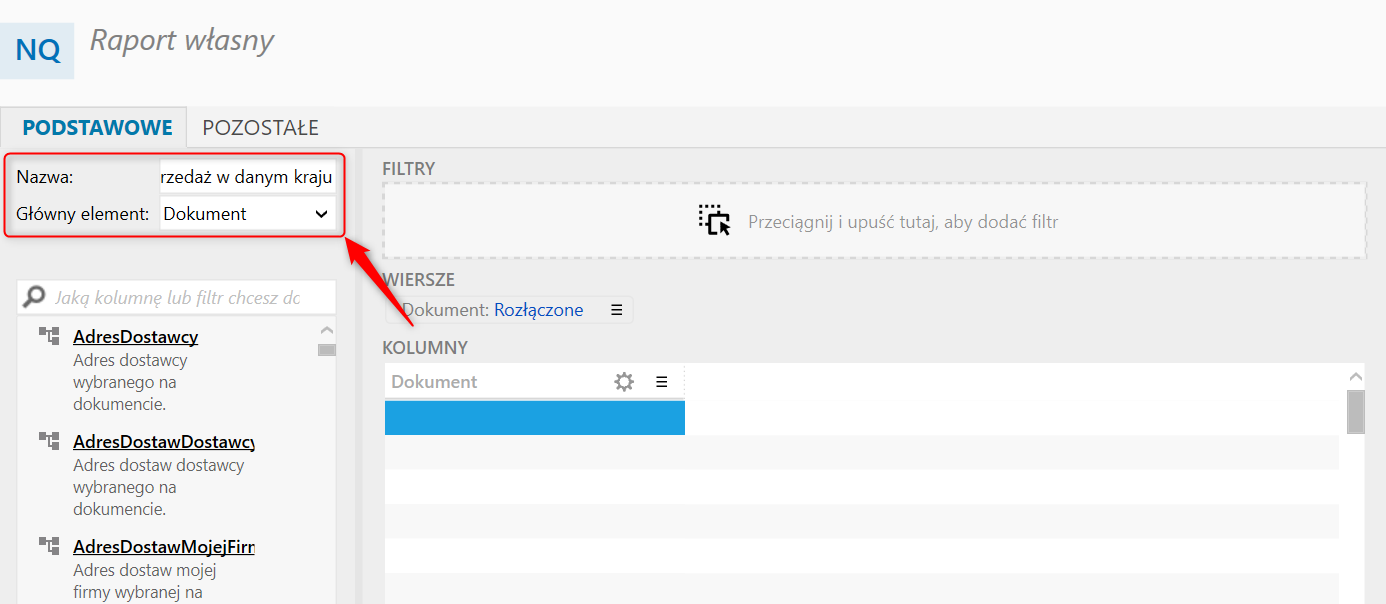Screen dimensions: 1386x604
Task: Click the Nazwa text input field
Action: pos(247,177)
